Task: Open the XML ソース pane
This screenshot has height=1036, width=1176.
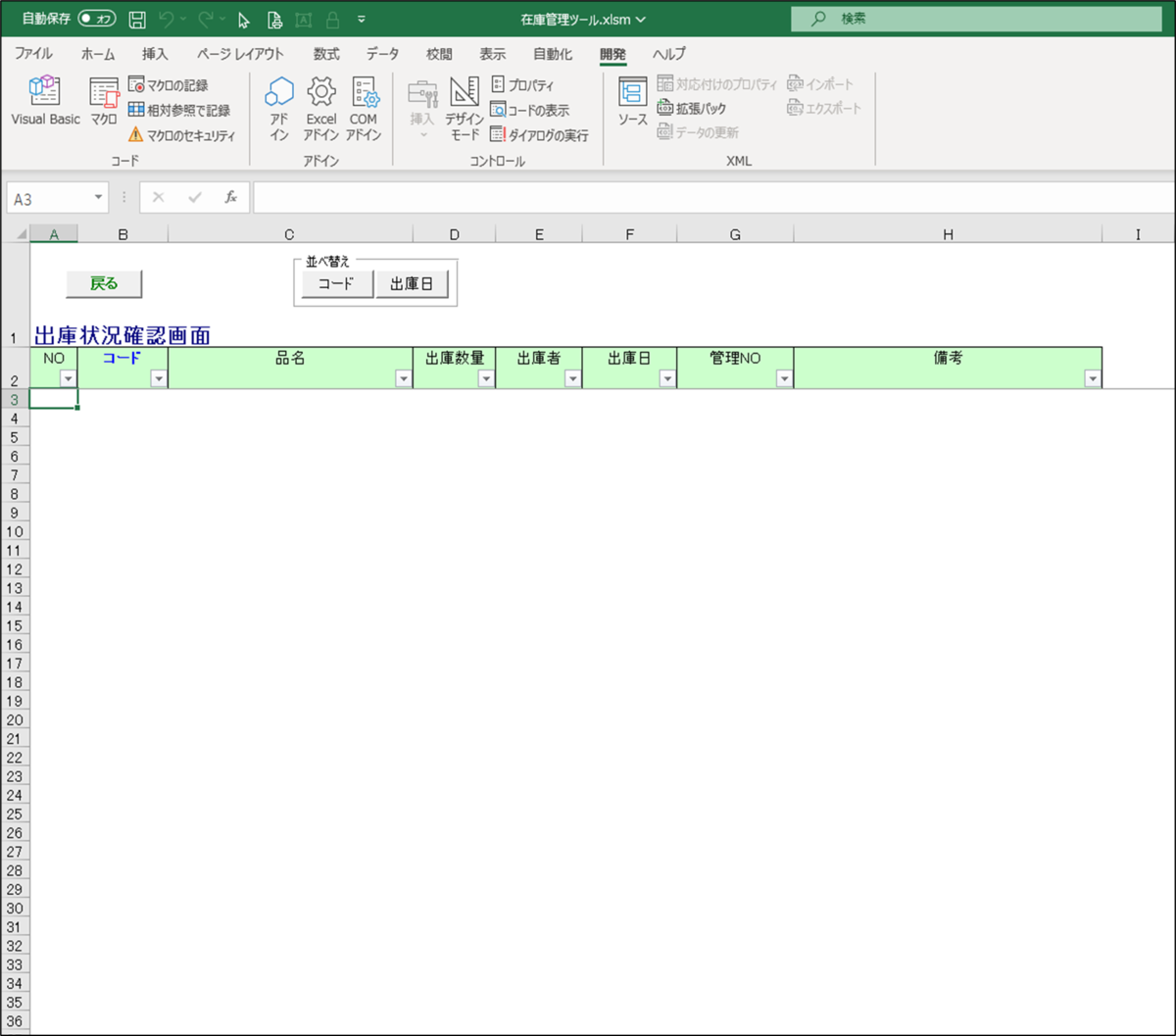Action: (633, 102)
